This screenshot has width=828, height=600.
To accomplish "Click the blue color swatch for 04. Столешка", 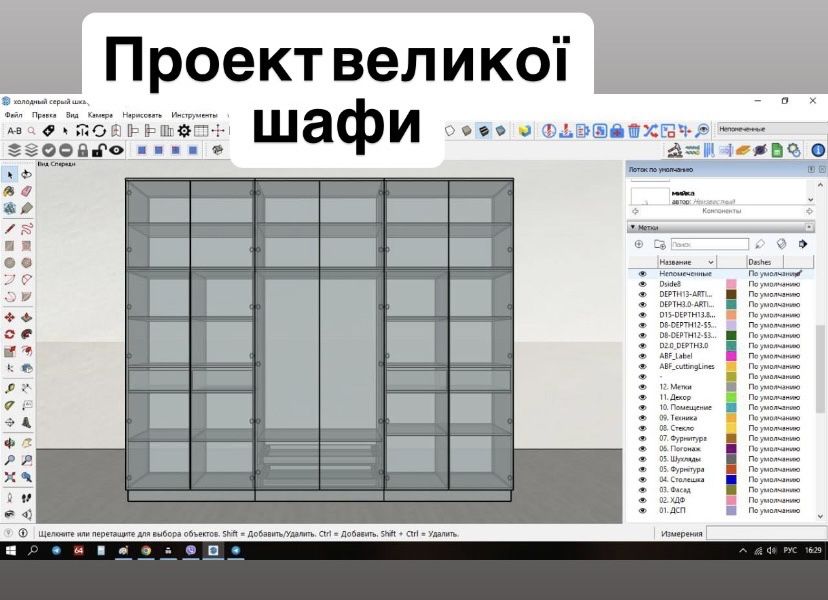I will (731, 480).
